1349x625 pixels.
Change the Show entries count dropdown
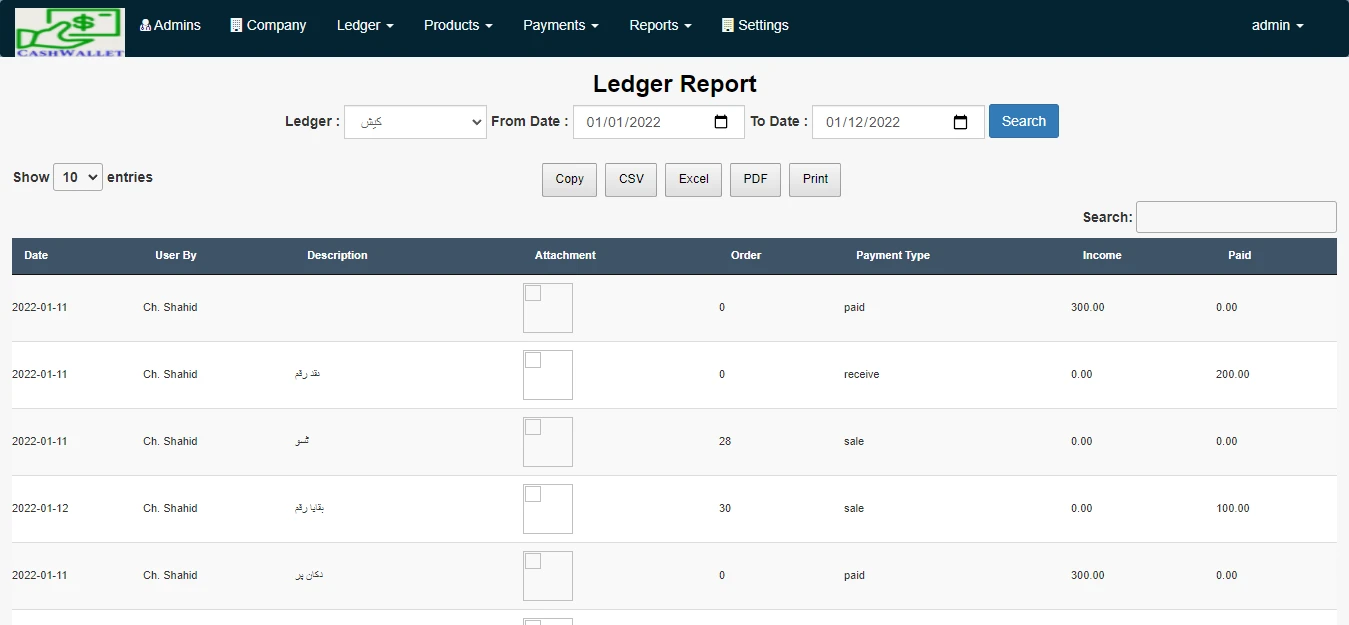[78, 177]
